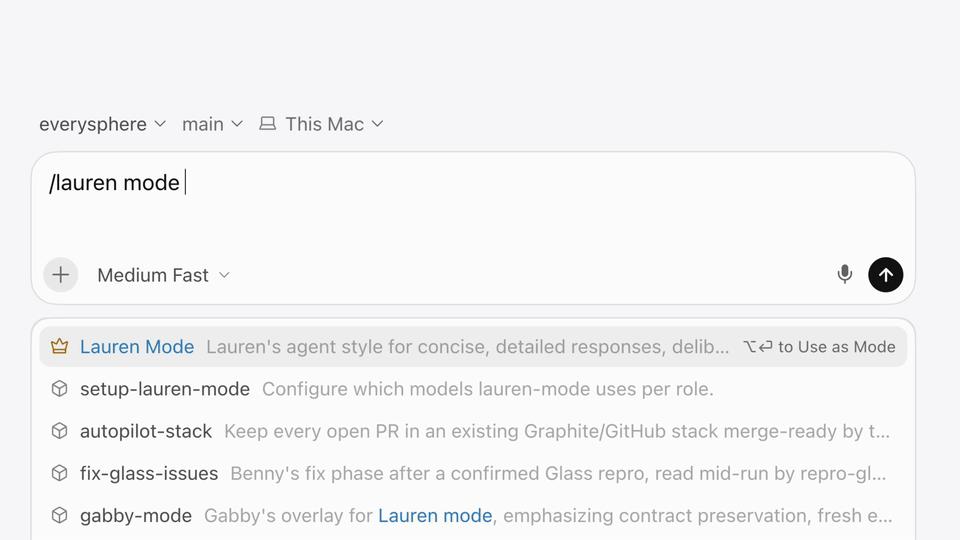
Task: Choose the setup-lauren-mode suggestion
Action: (x=473, y=389)
